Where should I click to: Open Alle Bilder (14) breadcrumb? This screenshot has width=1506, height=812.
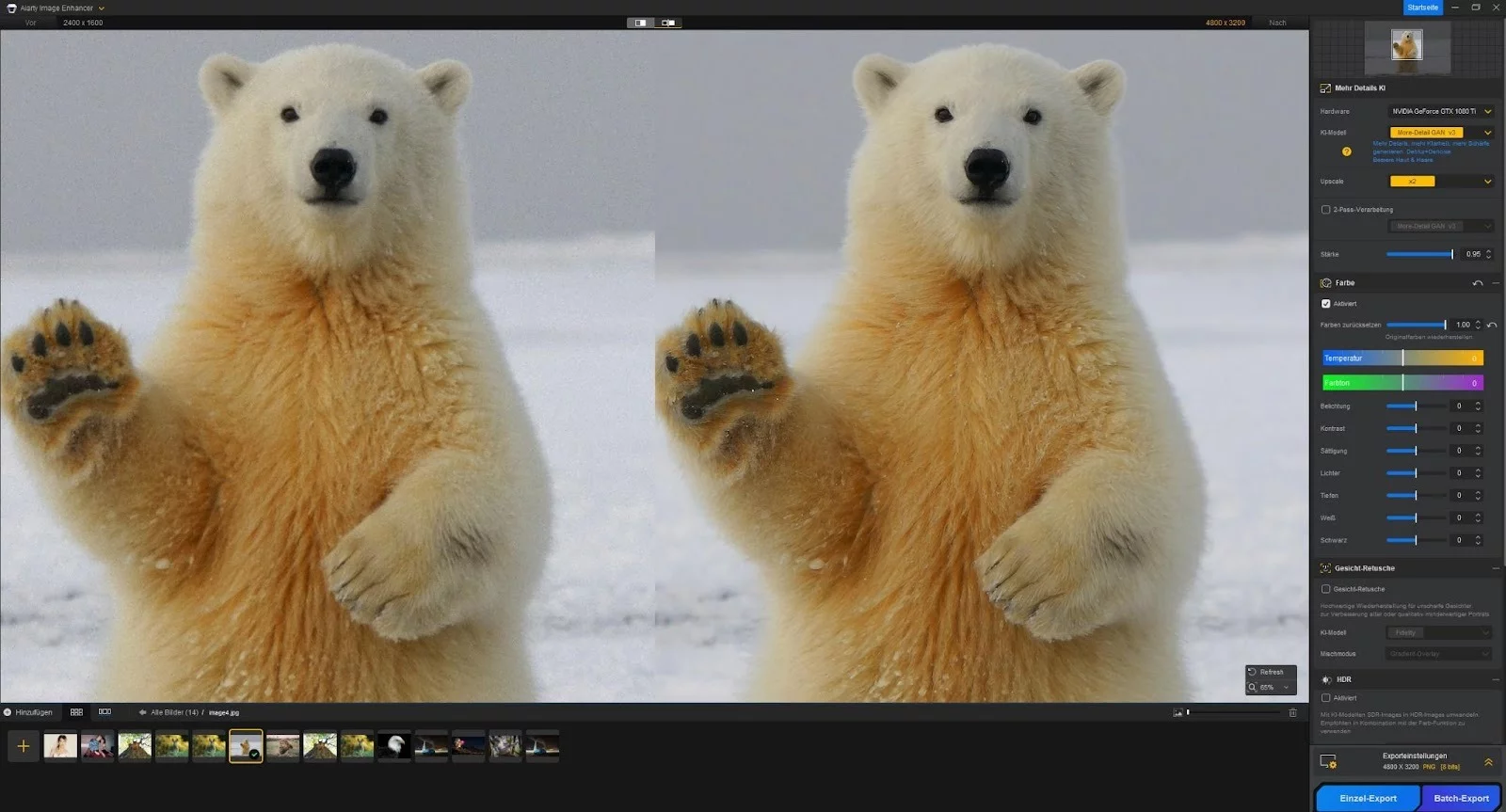(174, 712)
